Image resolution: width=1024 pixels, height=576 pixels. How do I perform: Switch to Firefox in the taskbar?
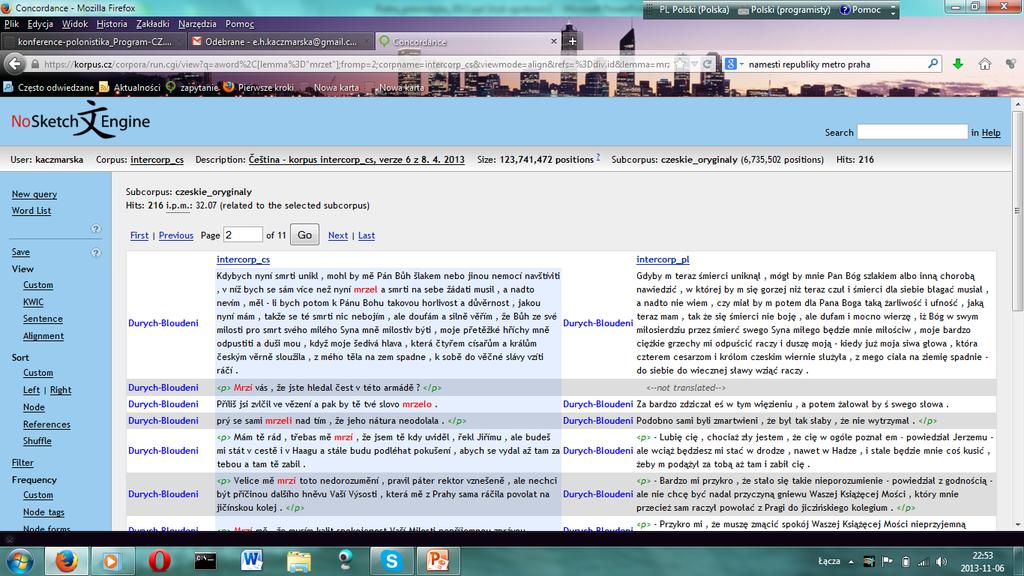tap(66, 561)
